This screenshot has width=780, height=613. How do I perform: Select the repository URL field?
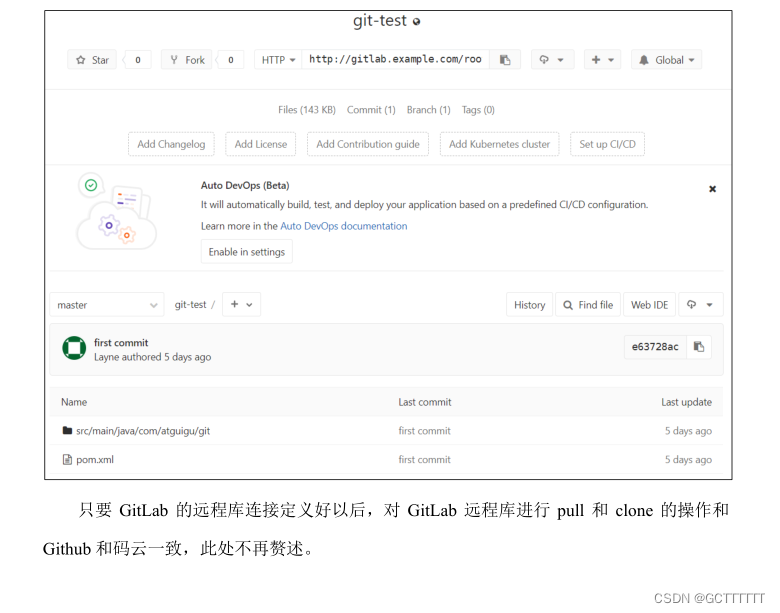click(395, 60)
